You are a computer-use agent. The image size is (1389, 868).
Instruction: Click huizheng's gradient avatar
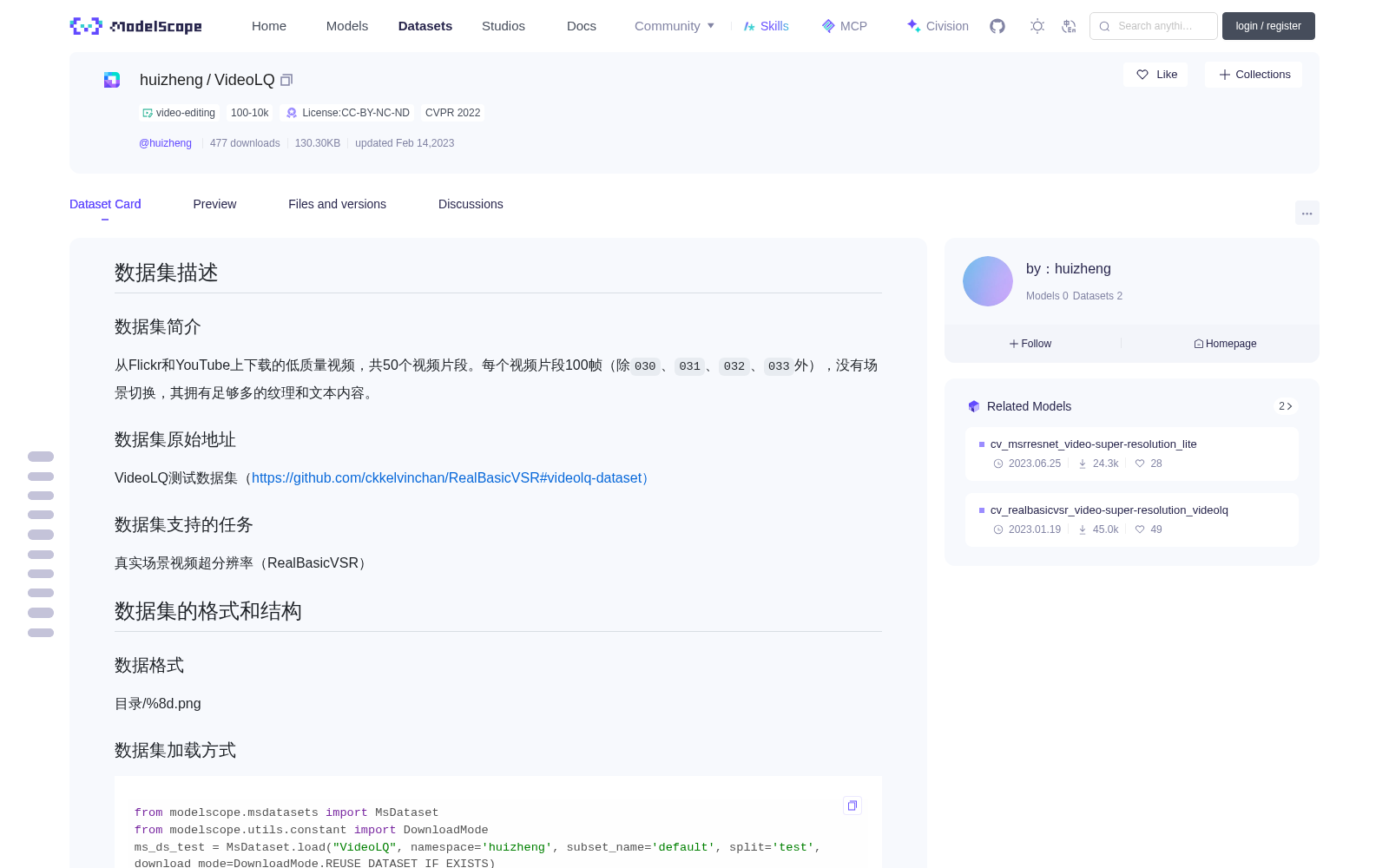tap(988, 281)
